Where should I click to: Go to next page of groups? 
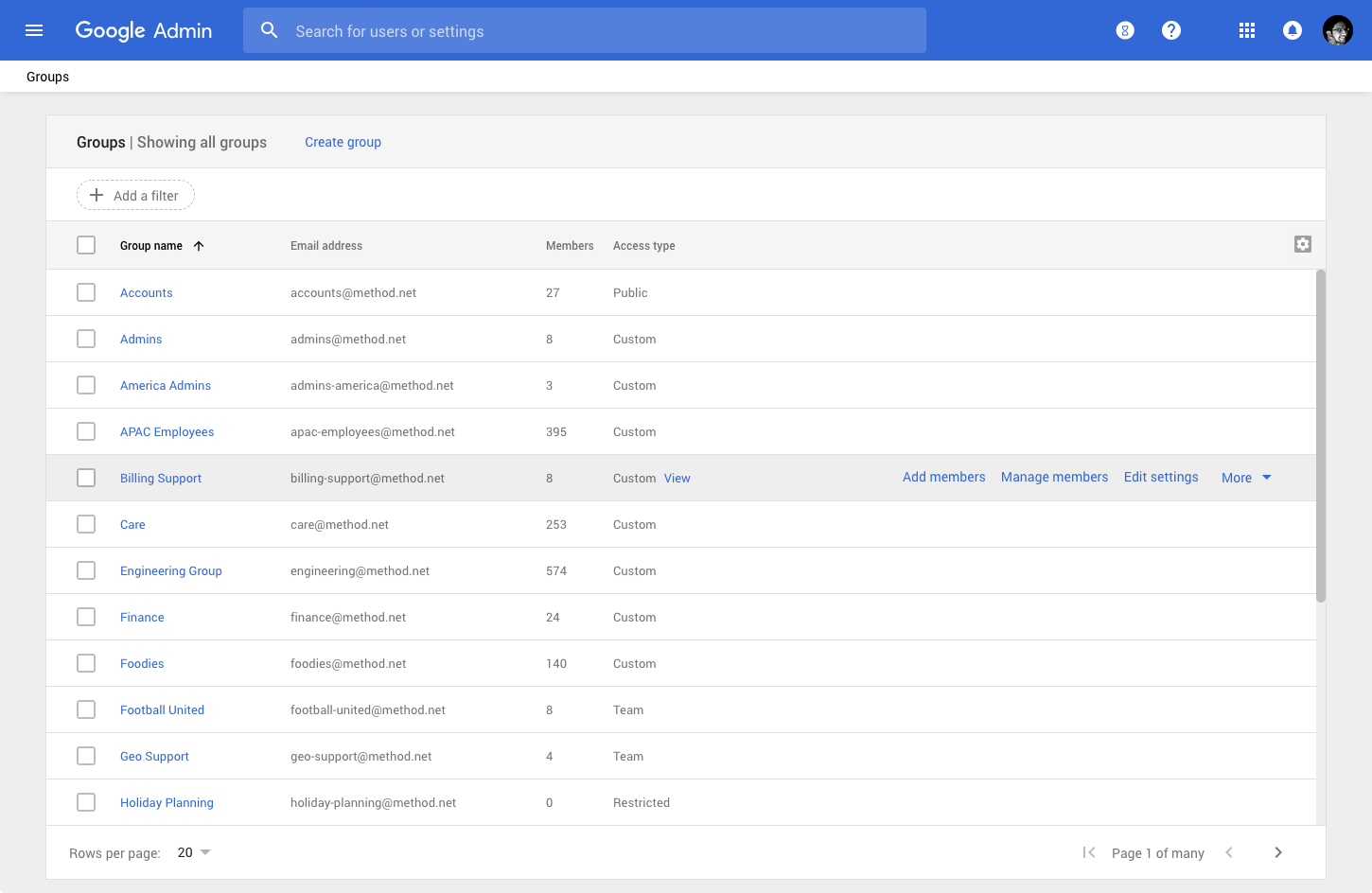(1278, 852)
